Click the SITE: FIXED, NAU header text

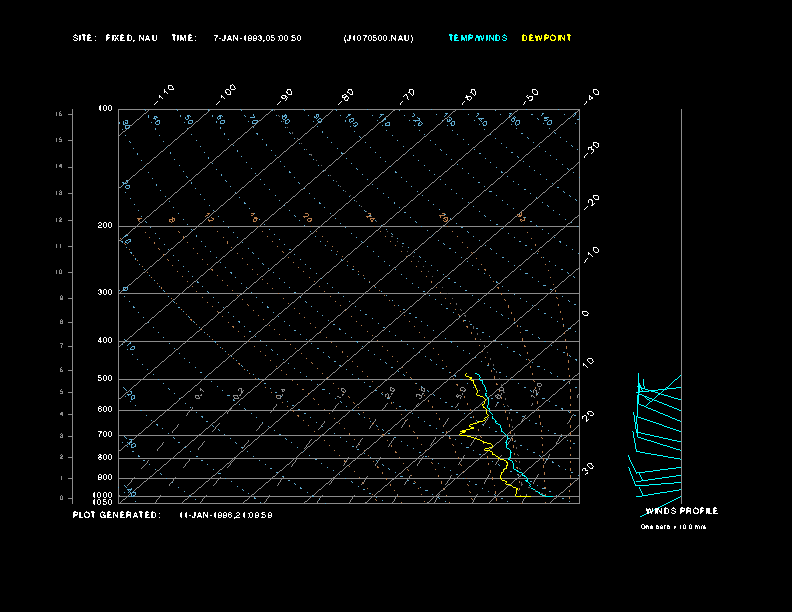click(115, 38)
